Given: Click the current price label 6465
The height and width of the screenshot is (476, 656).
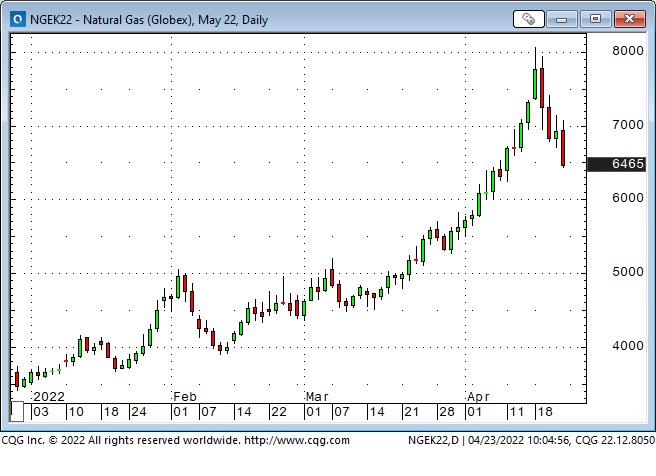Looking at the screenshot, I should coord(616,164).
